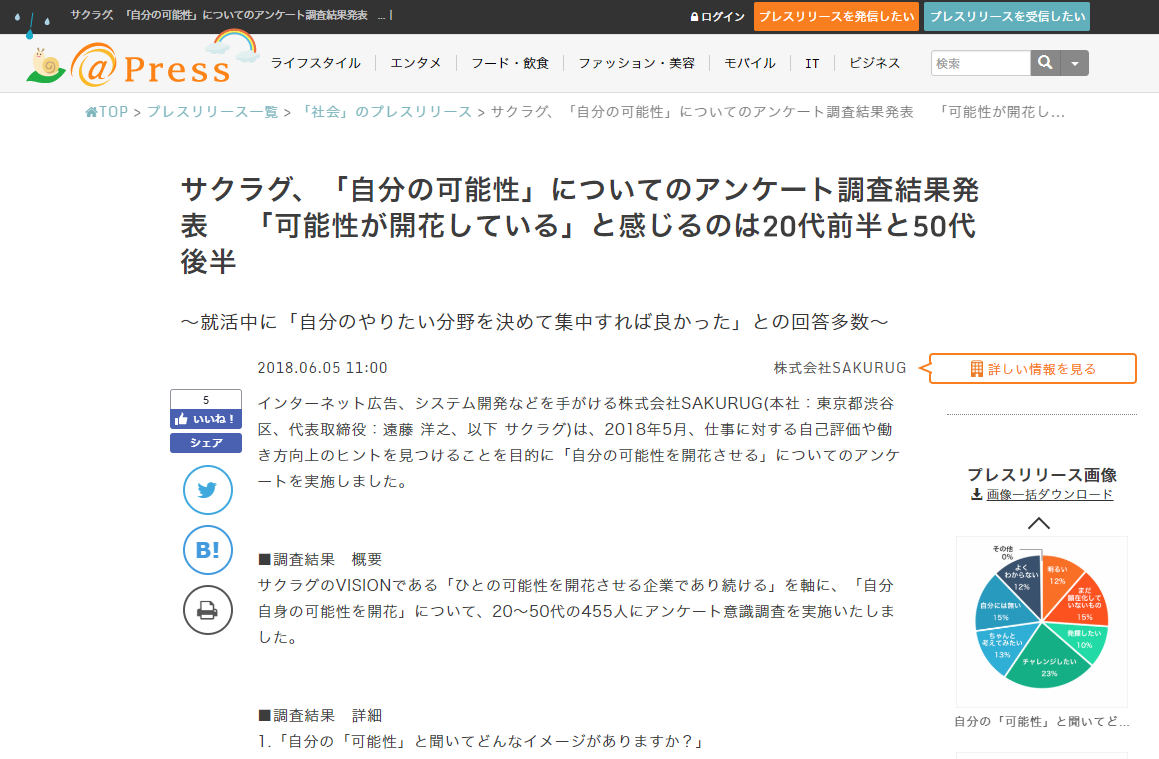Open the ライフスタイル category menu
This screenshot has width=1159, height=759.
[316, 63]
